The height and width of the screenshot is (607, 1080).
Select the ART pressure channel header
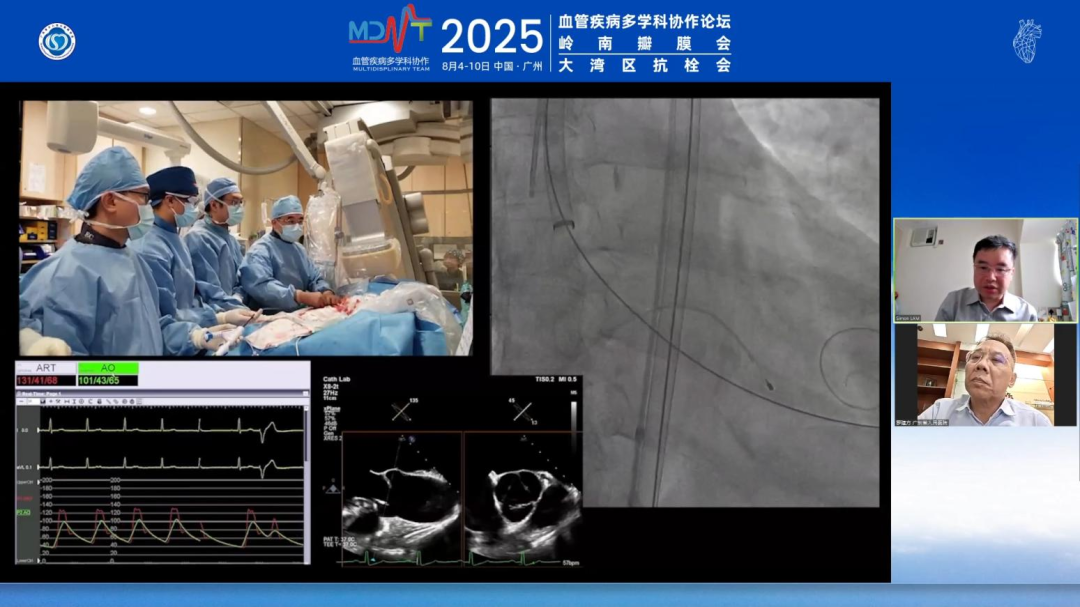tap(46, 368)
